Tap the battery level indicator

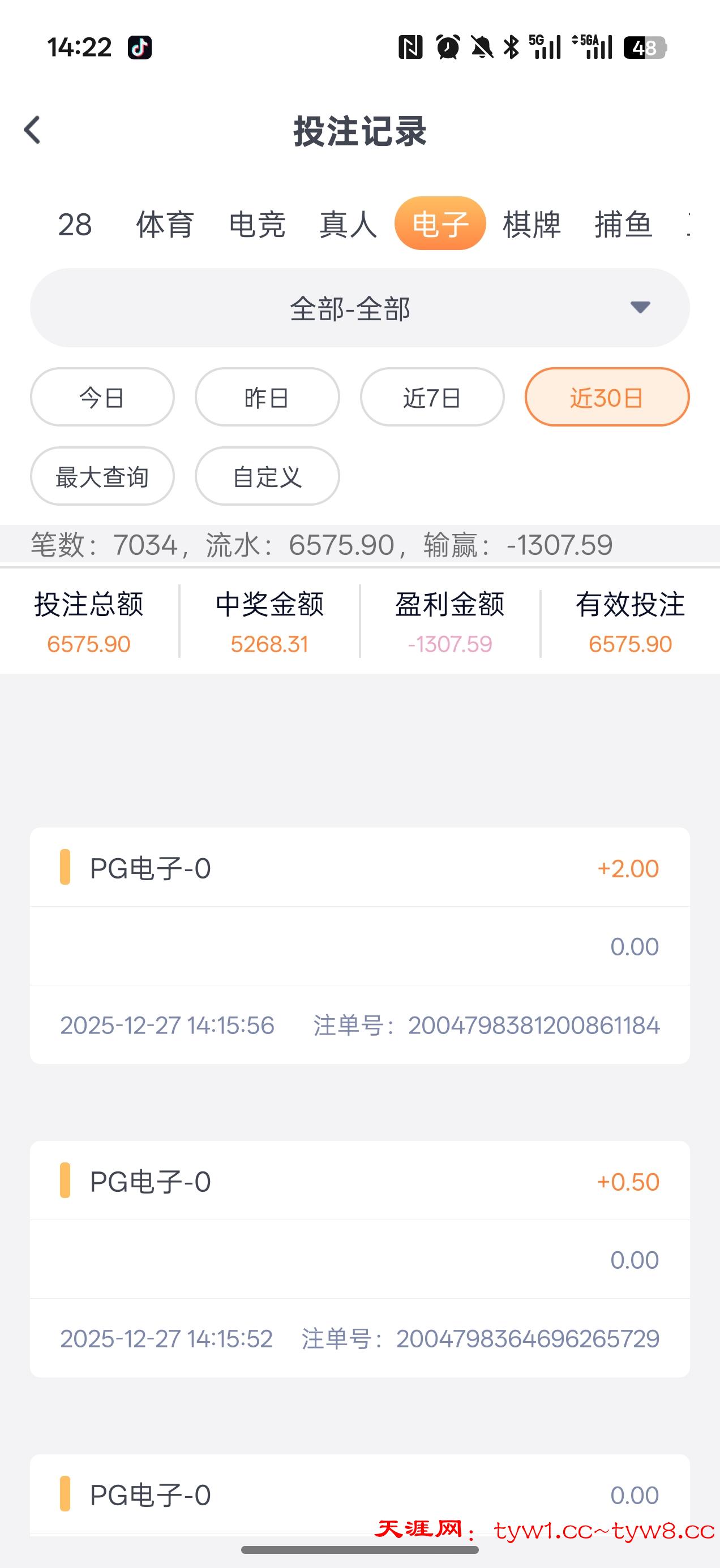pyautogui.click(x=645, y=48)
